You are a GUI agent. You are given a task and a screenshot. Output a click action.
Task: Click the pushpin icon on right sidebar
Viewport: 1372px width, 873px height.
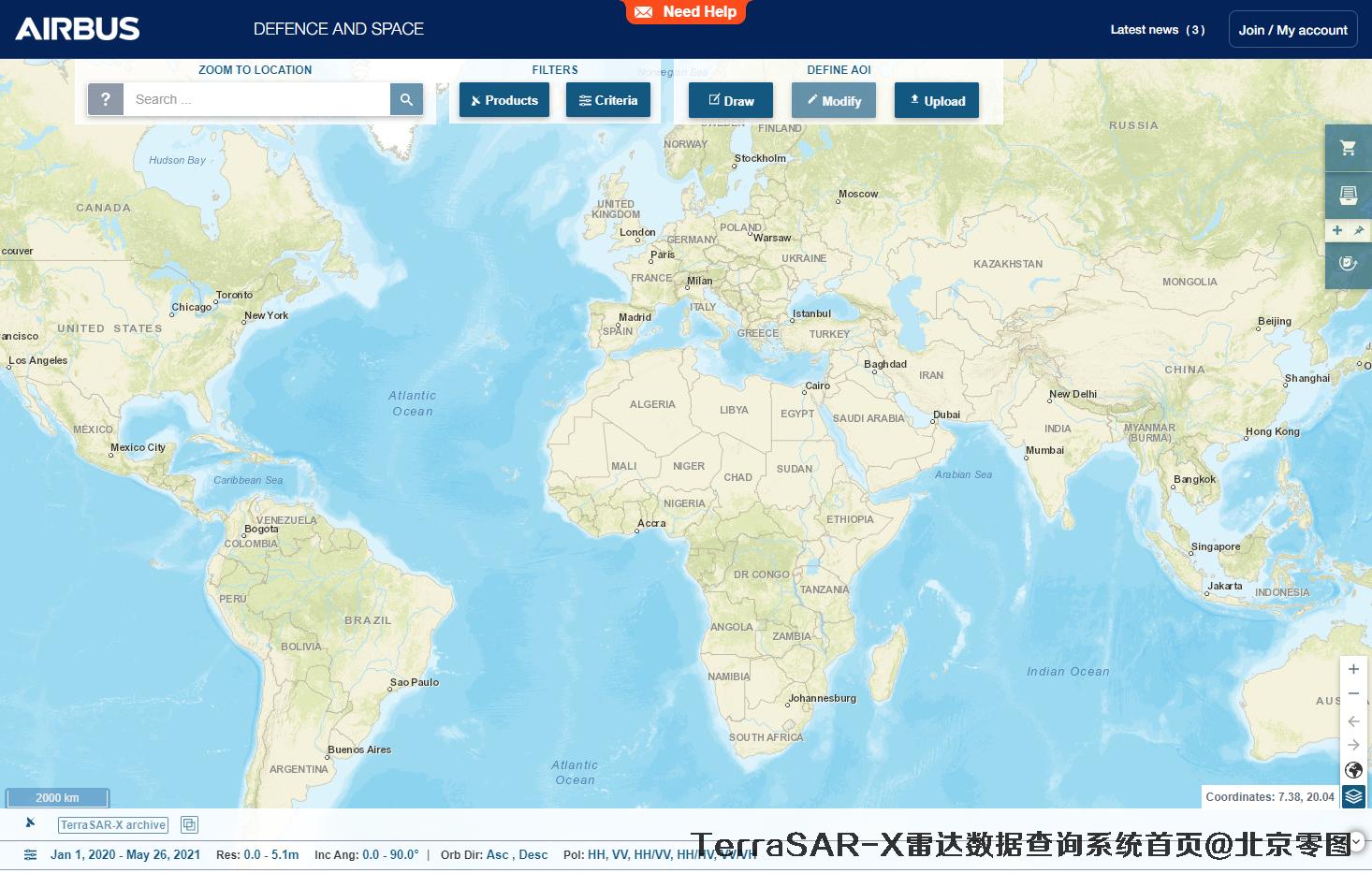tap(1359, 230)
